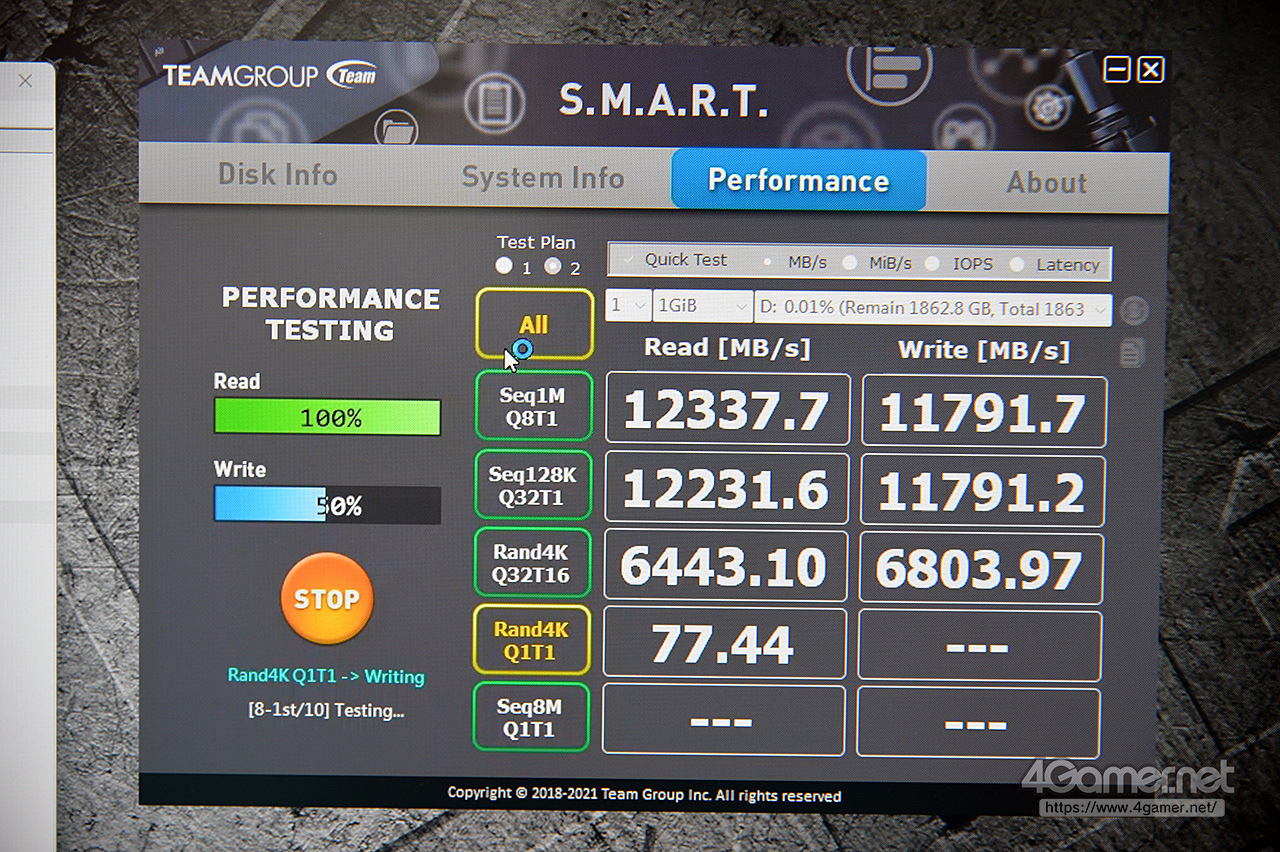This screenshot has height=852, width=1280.
Task: Open the 1GiB test size dropdown
Action: click(x=702, y=307)
